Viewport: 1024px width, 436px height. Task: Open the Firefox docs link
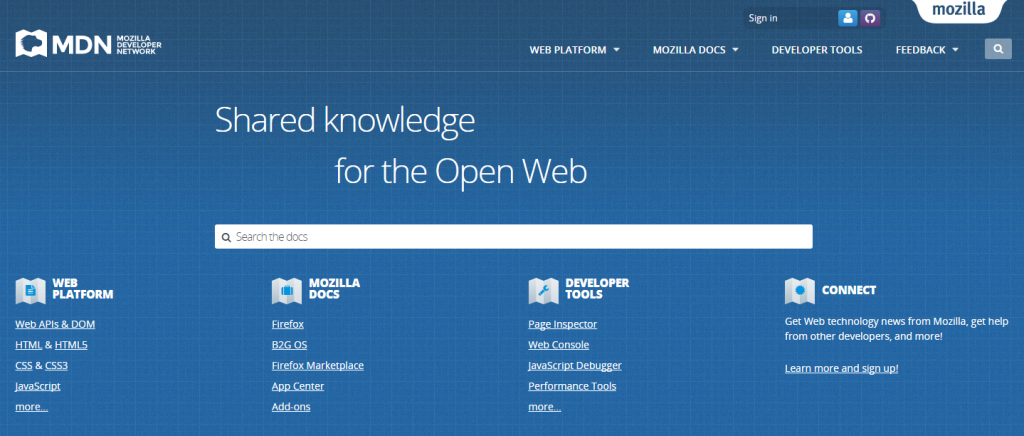click(287, 324)
